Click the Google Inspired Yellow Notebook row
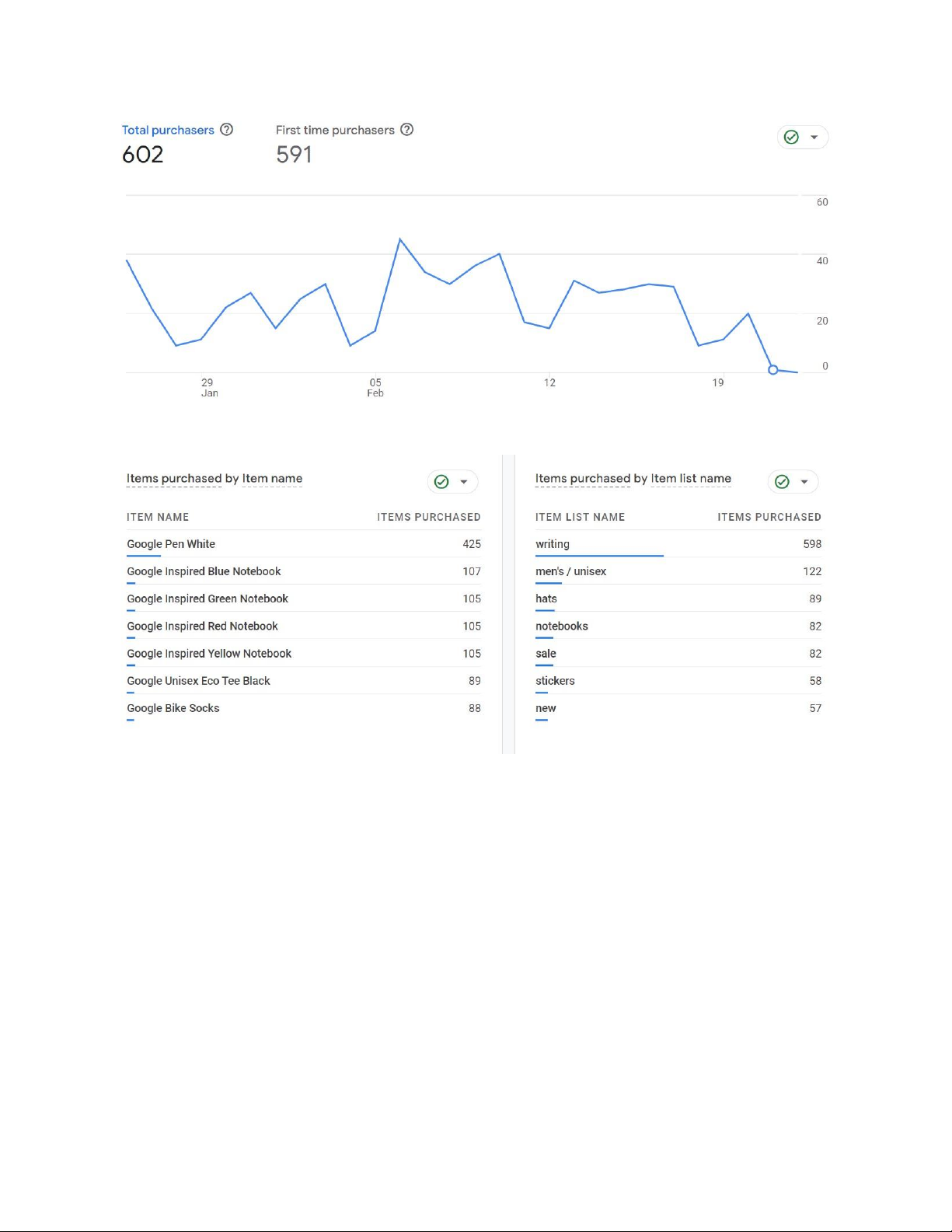 [304, 654]
